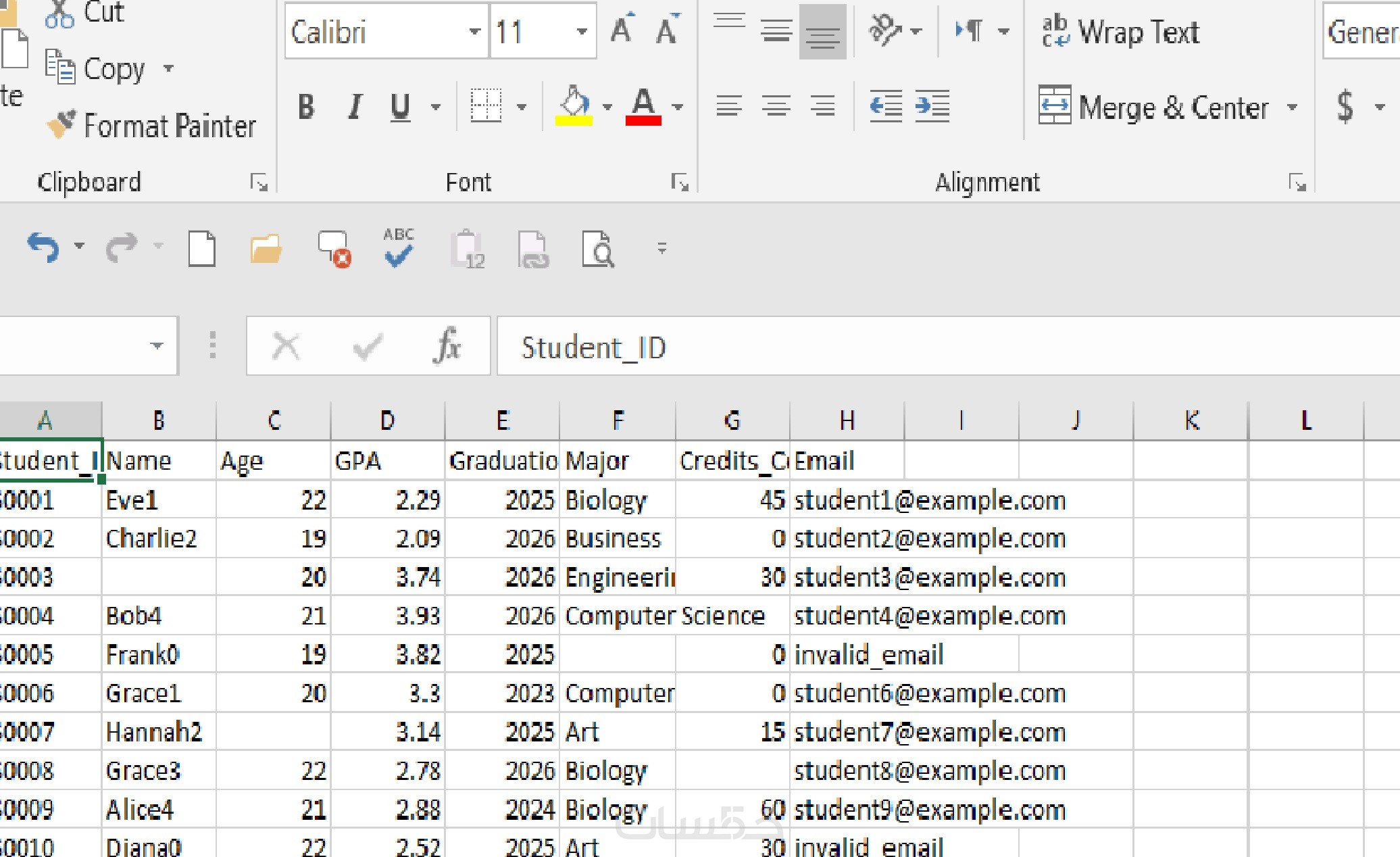Select the column D header

tap(387, 420)
